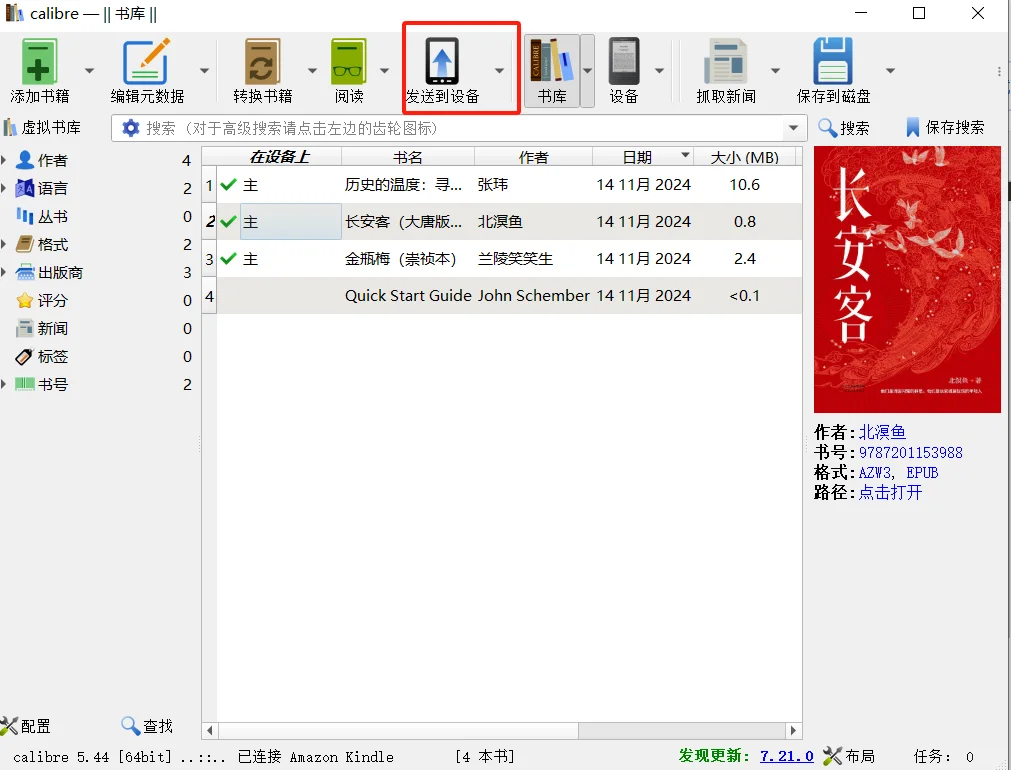Open the EPUB format link
This screenshot has height=770, width=1011.
tap(922, 473)
